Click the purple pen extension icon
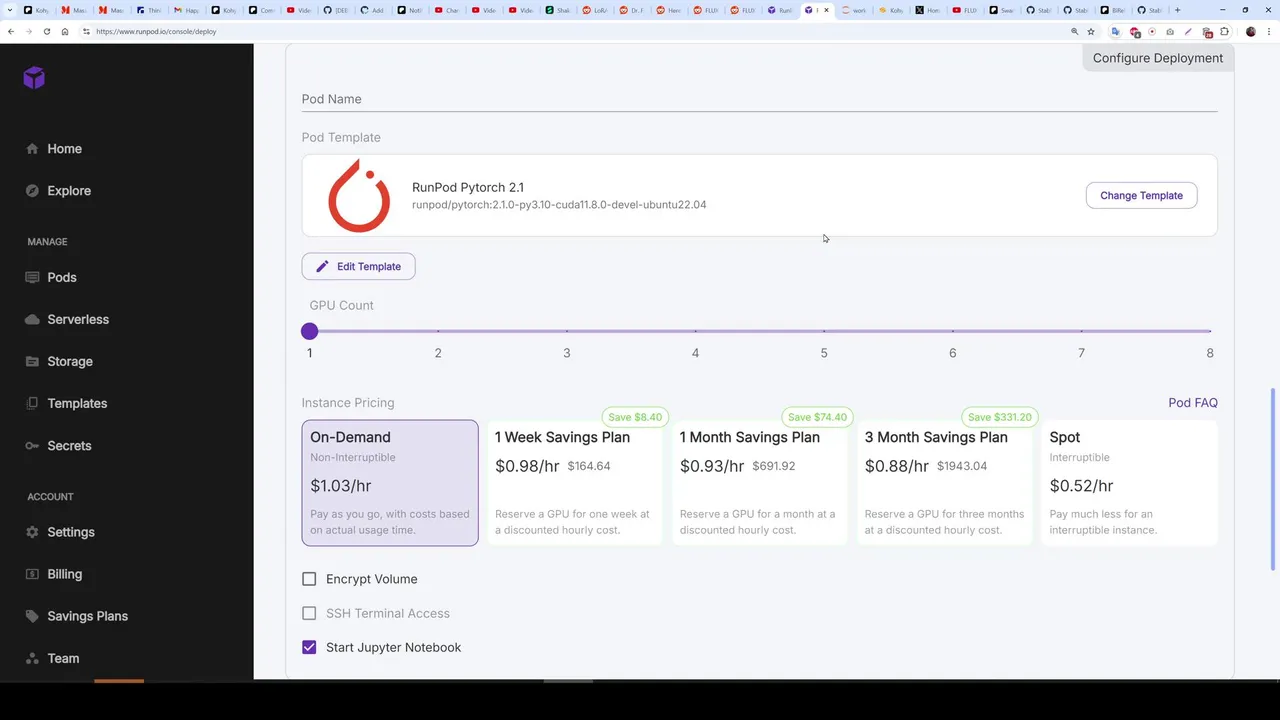1280x720 pixels. (x=1188, y=31)
